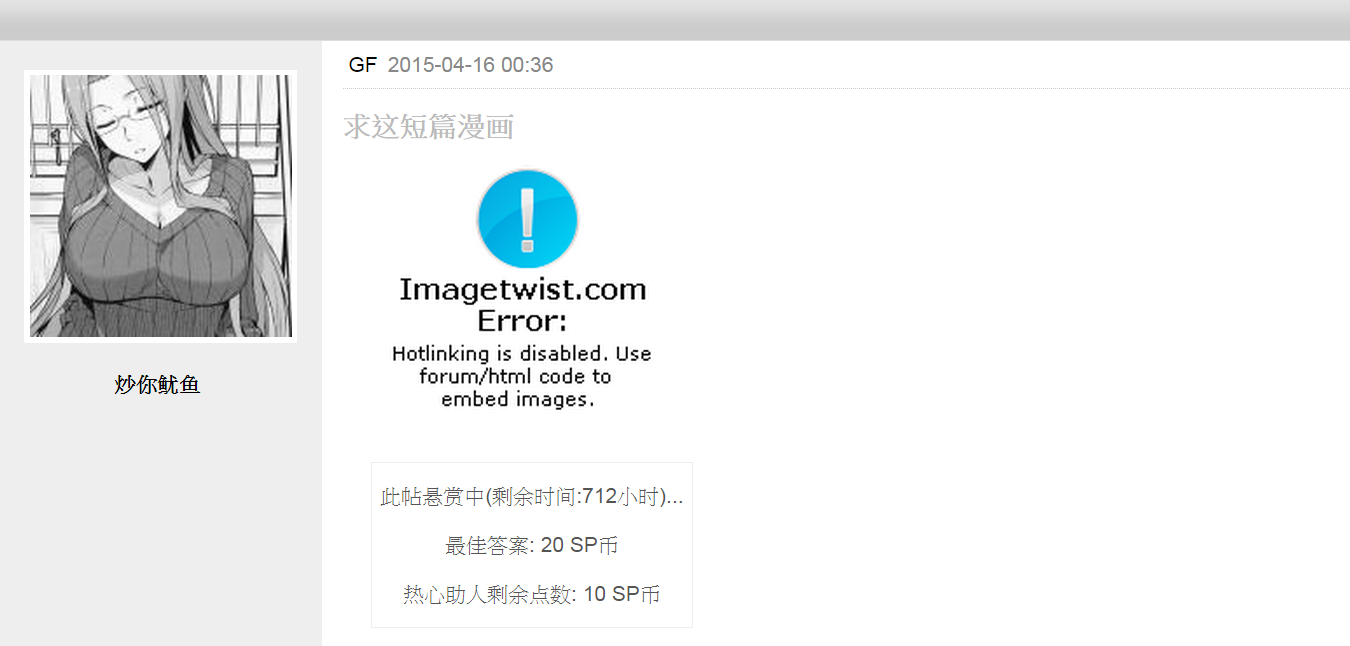
Task: Click the Imagetwist.com heading text
Action: coord(522,290)
